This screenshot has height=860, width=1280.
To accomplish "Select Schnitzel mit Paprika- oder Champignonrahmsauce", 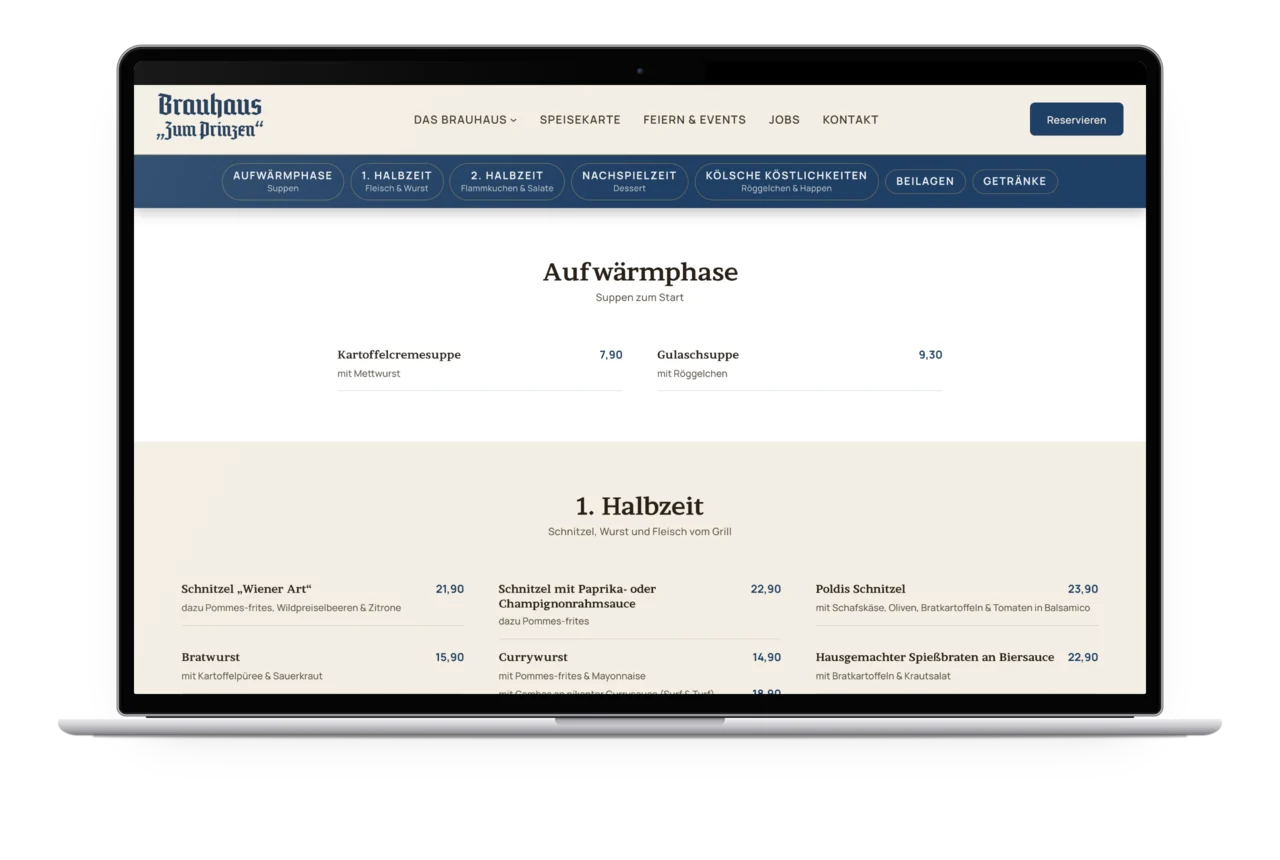I will coord(578,596).
